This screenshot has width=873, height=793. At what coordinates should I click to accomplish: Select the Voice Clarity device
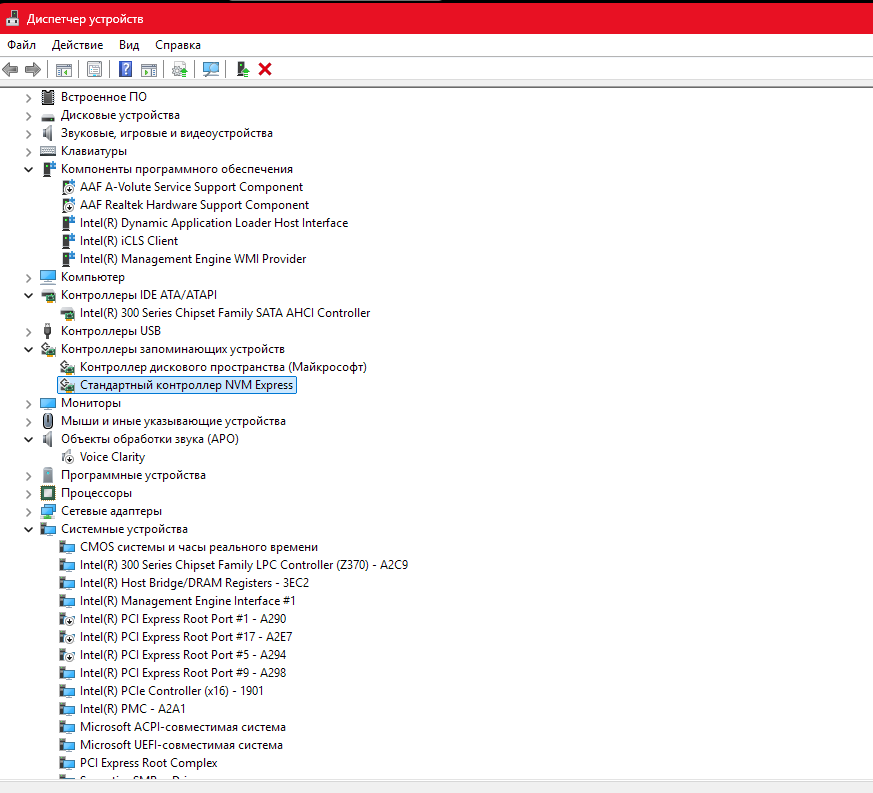112,457
